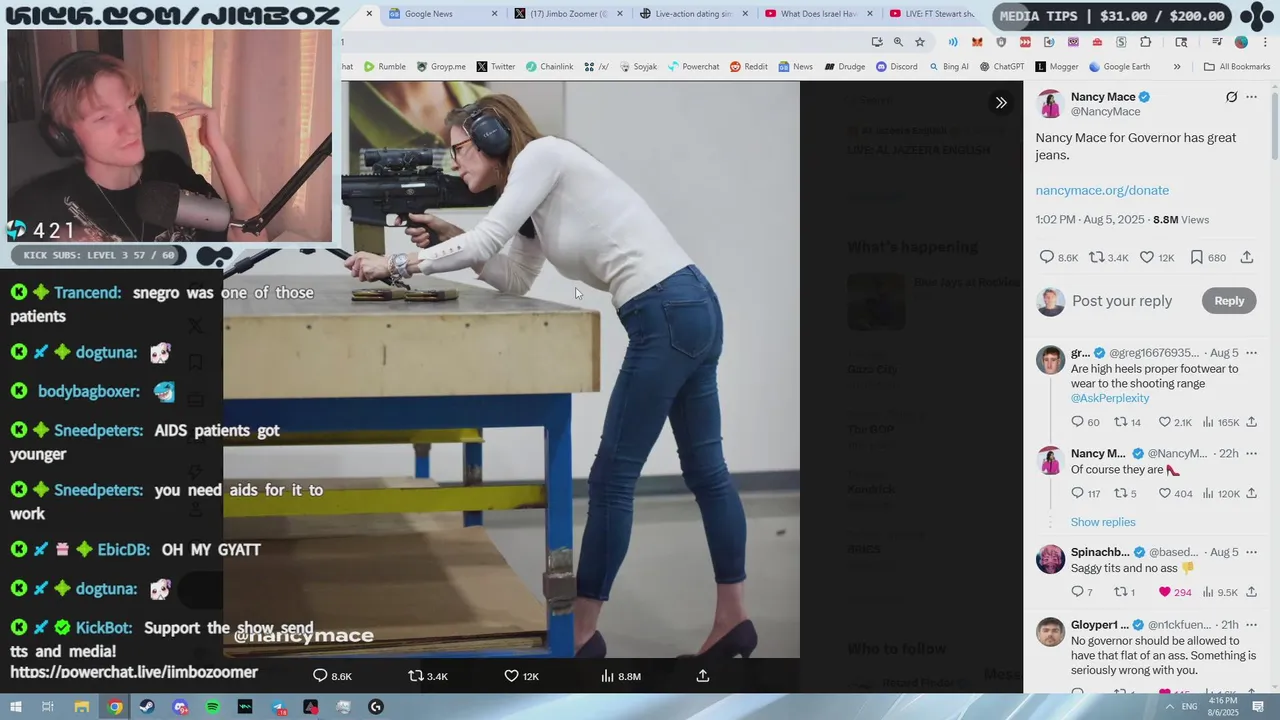Image resolution: width=1280 pixels, height=720 pixels.
Task: Like Nancy Mace's tweet with 12K likes
Action: coord(1147,257)
